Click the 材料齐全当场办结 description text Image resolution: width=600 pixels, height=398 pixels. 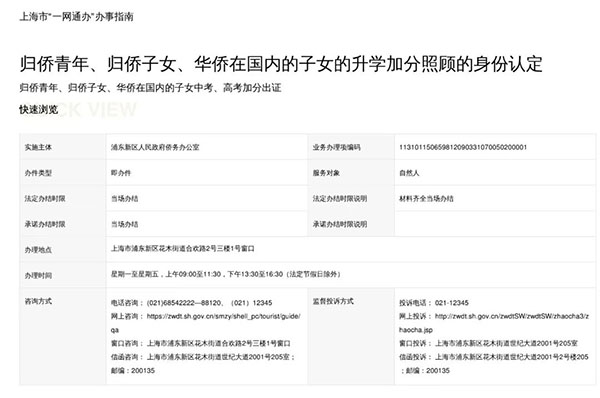426,199
